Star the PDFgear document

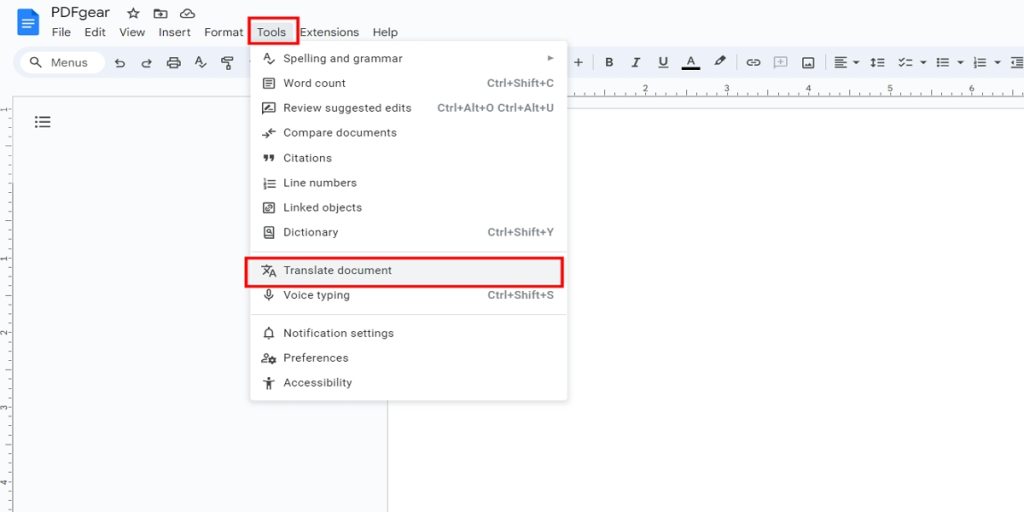pyautogui.click(x=133, y=13)
